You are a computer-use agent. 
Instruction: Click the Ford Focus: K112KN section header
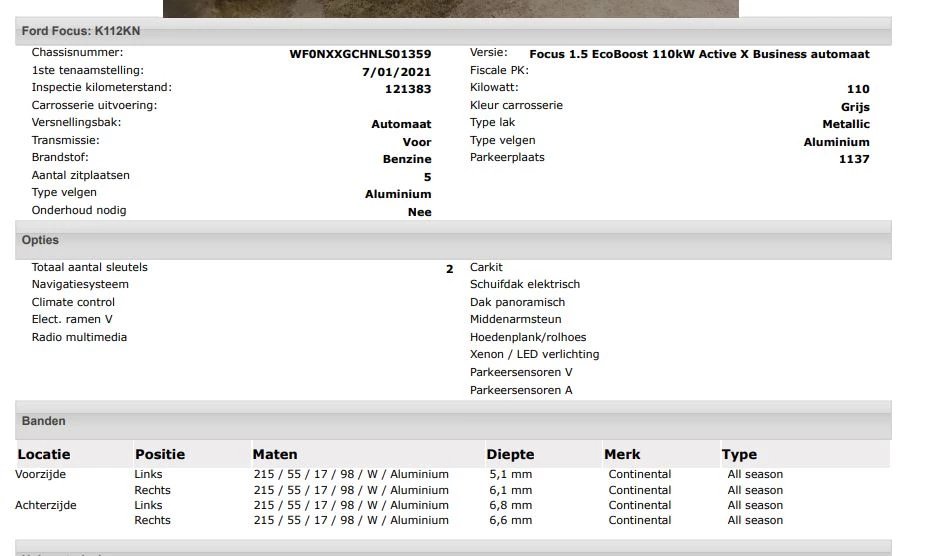[x=81, y=31]
